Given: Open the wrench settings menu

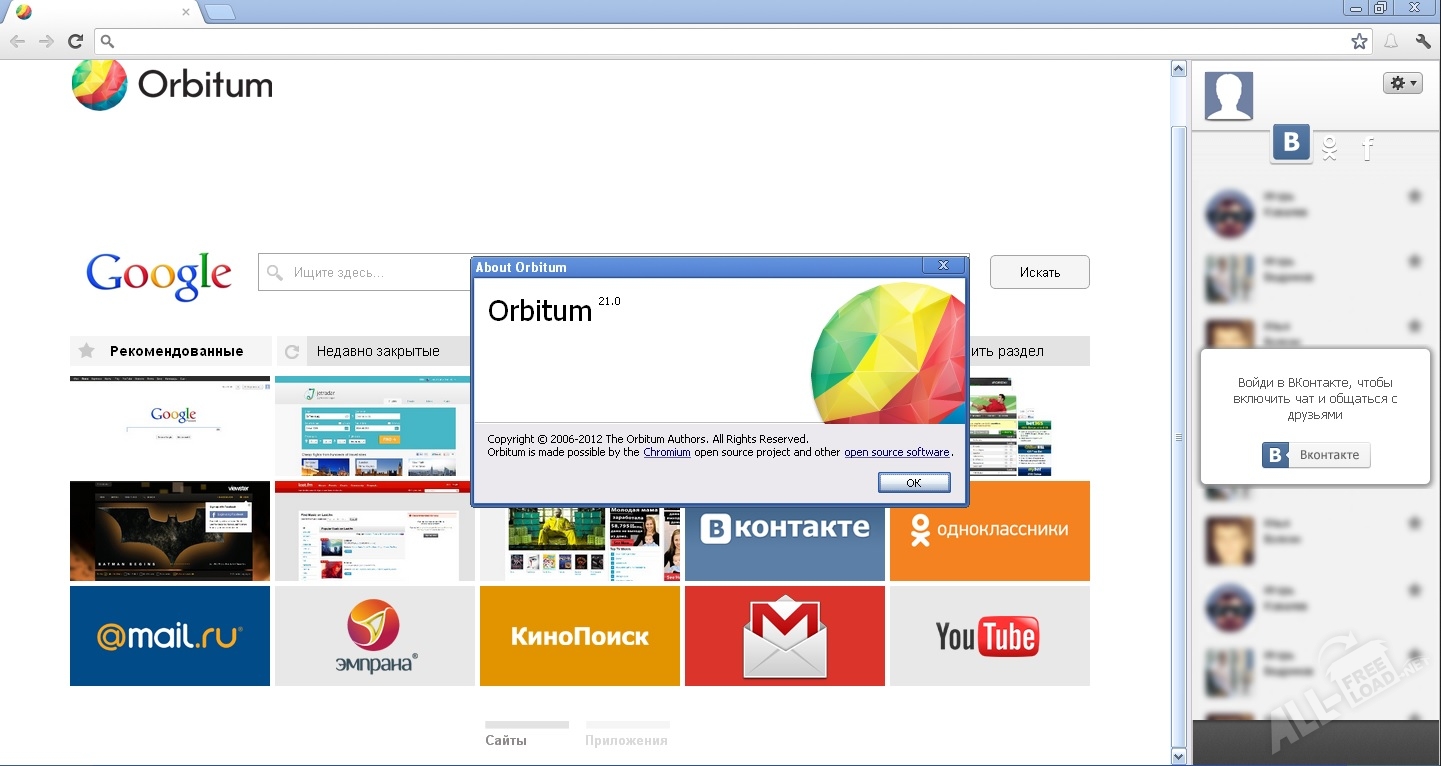Looking at the screenshot, I should [1423, 41].
